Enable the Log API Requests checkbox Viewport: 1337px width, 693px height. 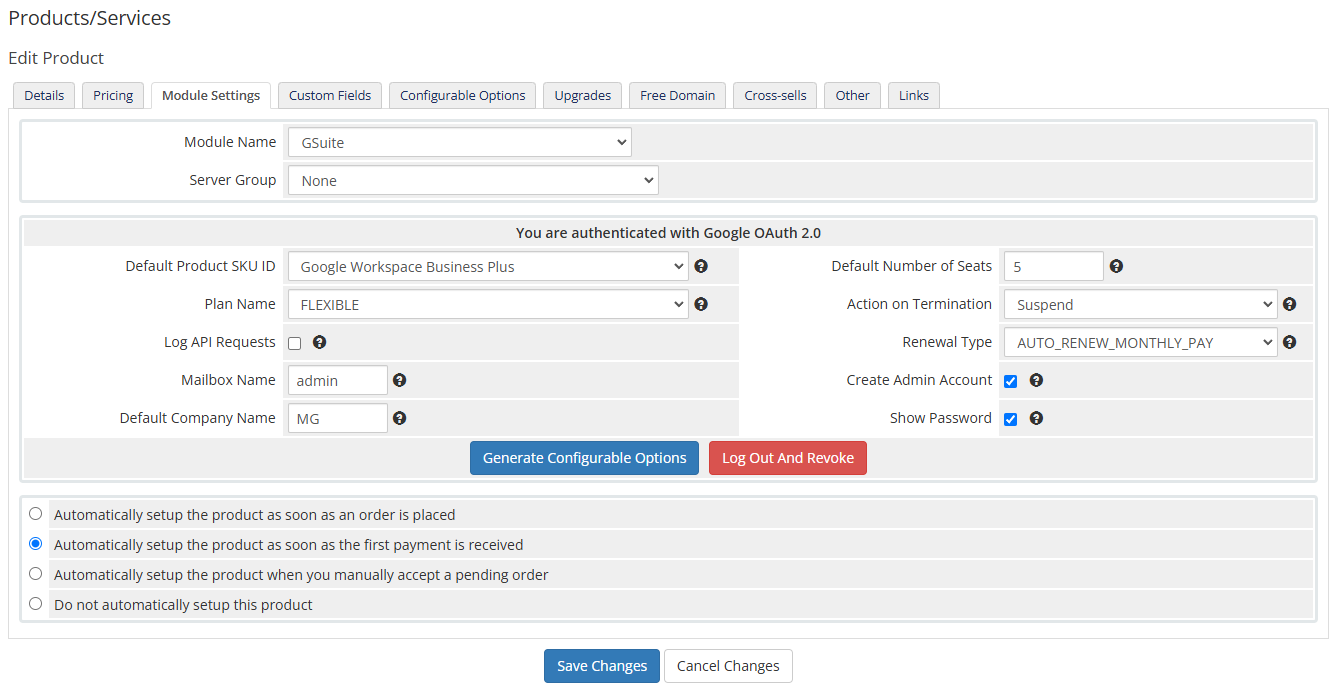[x=294, y=342]
